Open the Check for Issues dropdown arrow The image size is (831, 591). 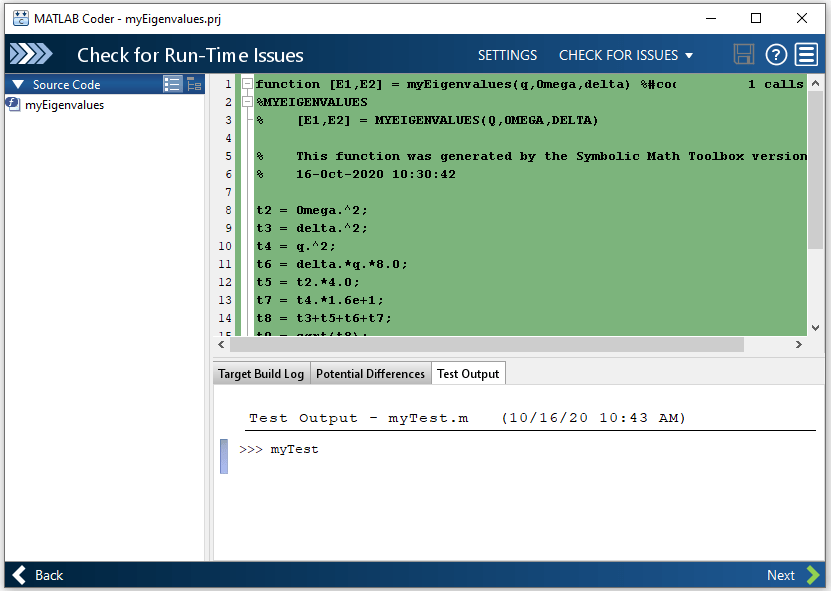coord(689,56)
